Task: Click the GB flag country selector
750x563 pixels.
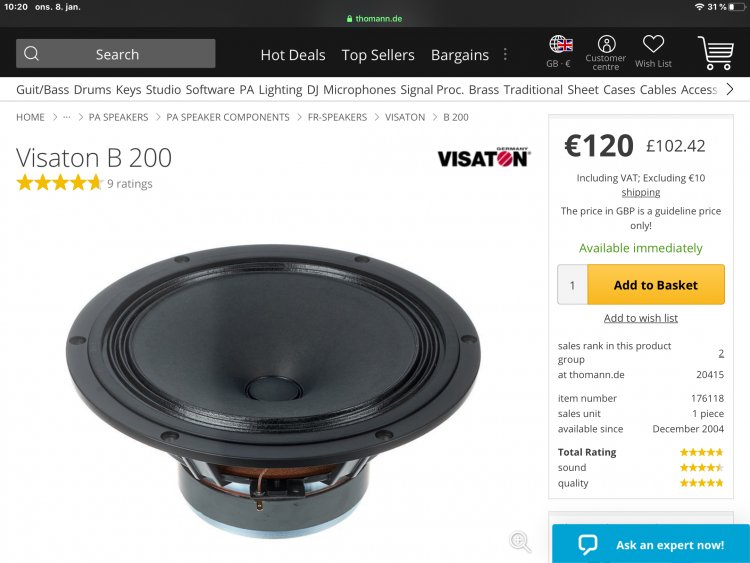Action: point(561,44)
